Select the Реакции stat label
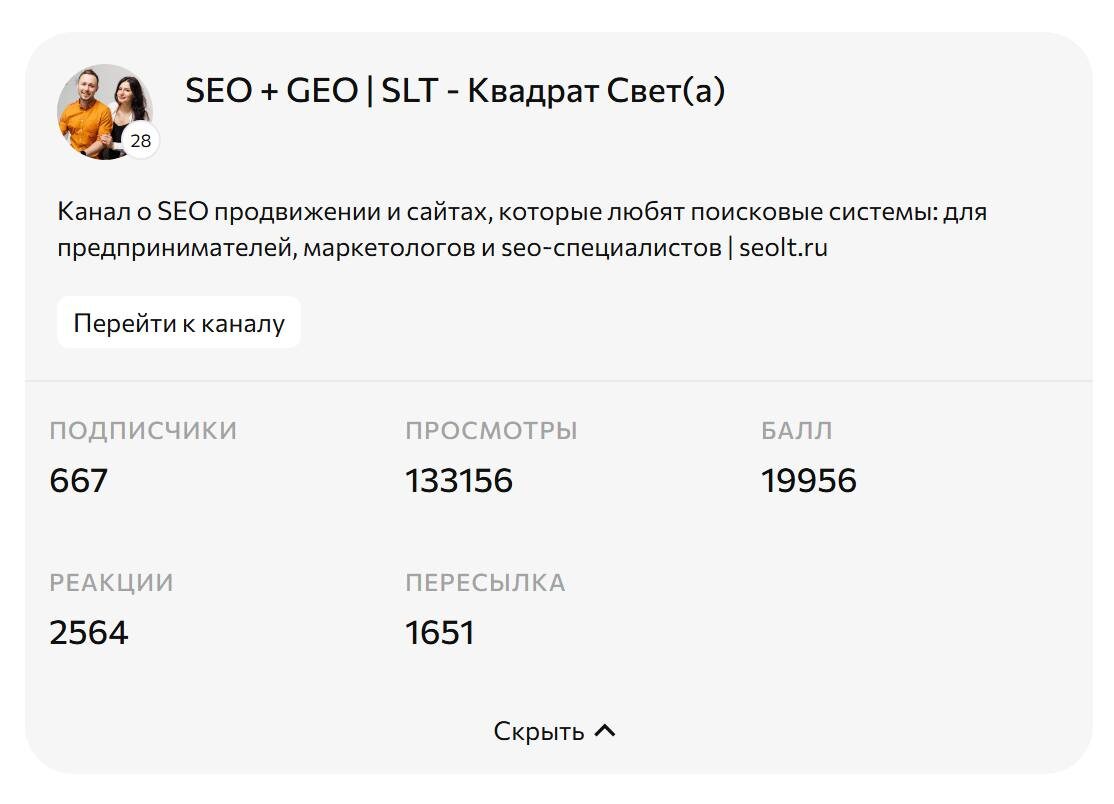The width and height of the screenshot is (1114, 804). click(111, 583)
